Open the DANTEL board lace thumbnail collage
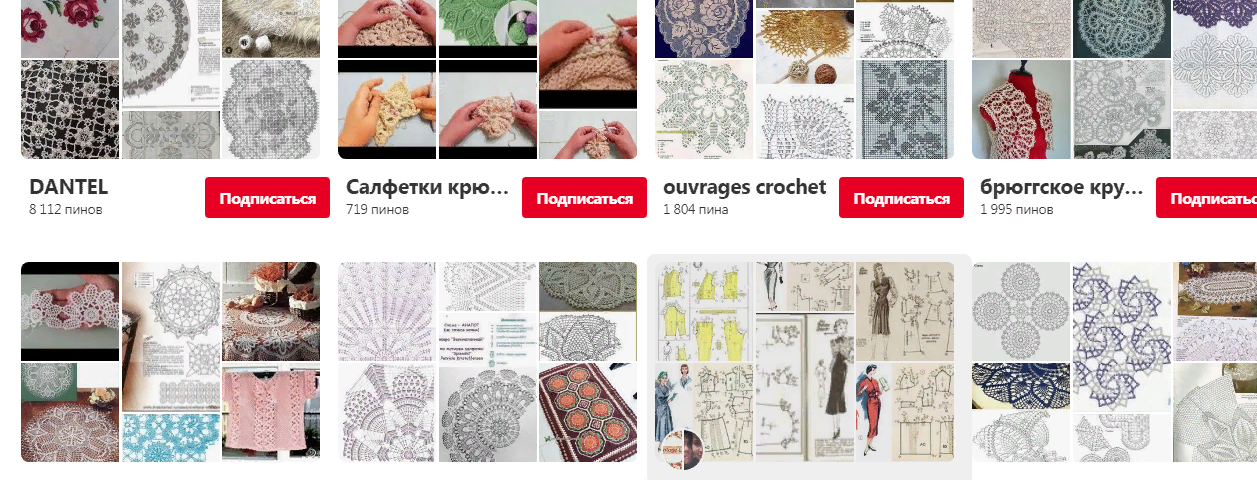1257x480 pixels. [170, 79]
